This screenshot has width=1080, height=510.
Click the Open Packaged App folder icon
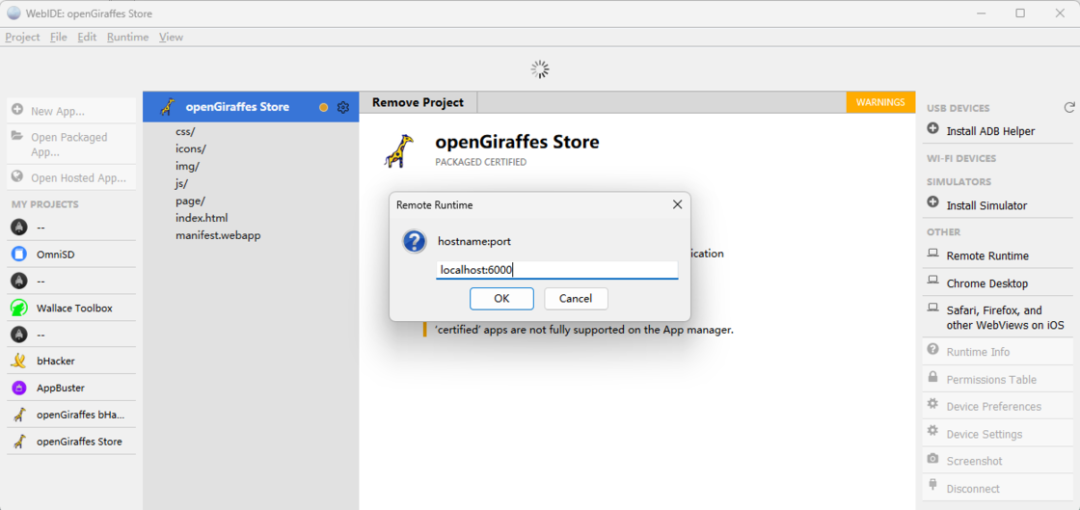pyautogui.click(x=18, y=136)
